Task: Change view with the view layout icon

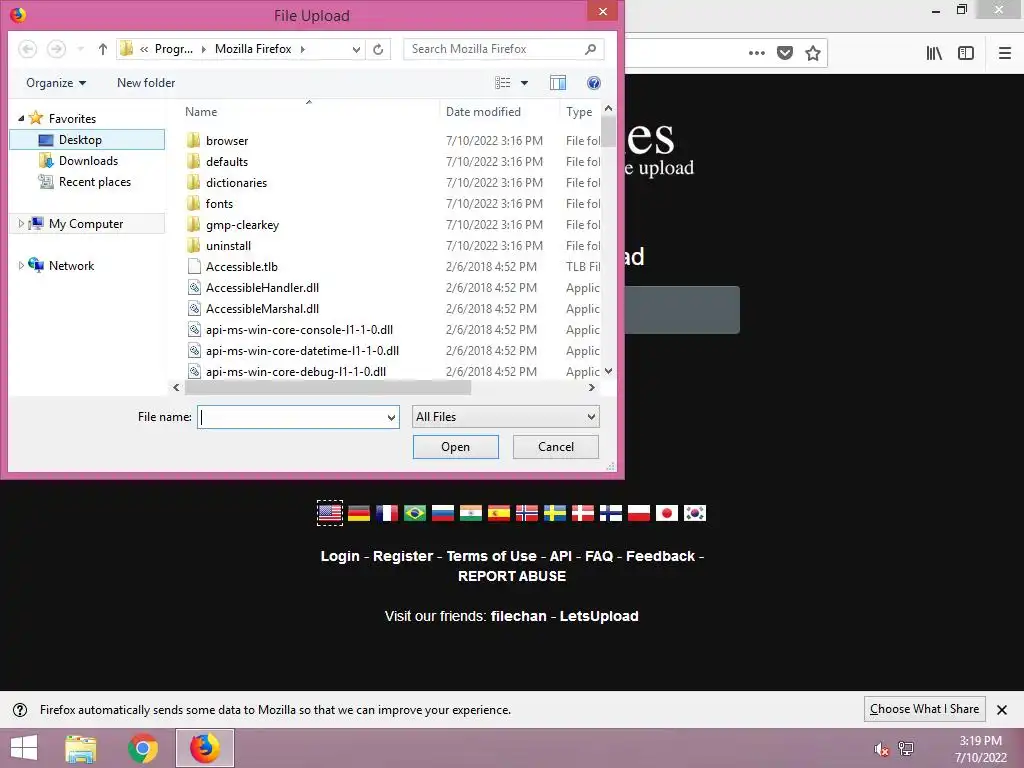Action: point(503,83)
